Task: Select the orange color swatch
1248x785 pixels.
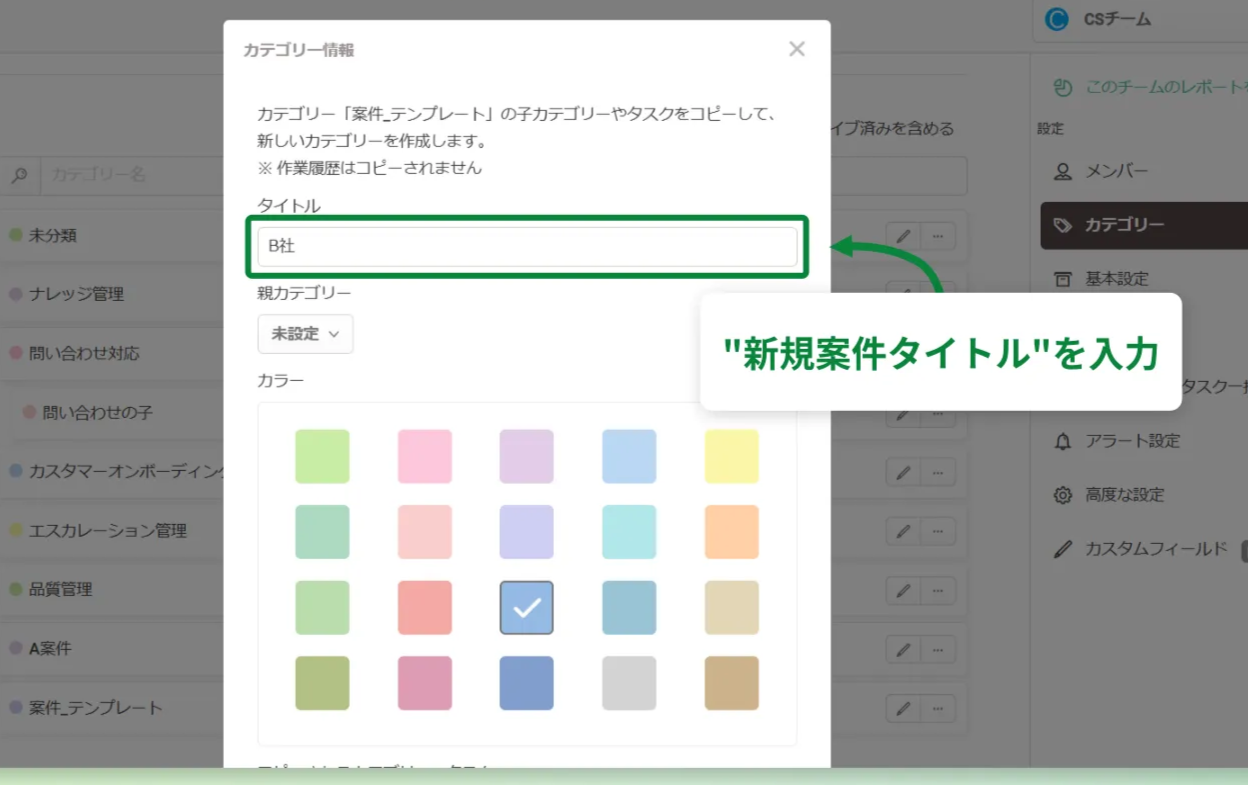Action: [731, 531]
